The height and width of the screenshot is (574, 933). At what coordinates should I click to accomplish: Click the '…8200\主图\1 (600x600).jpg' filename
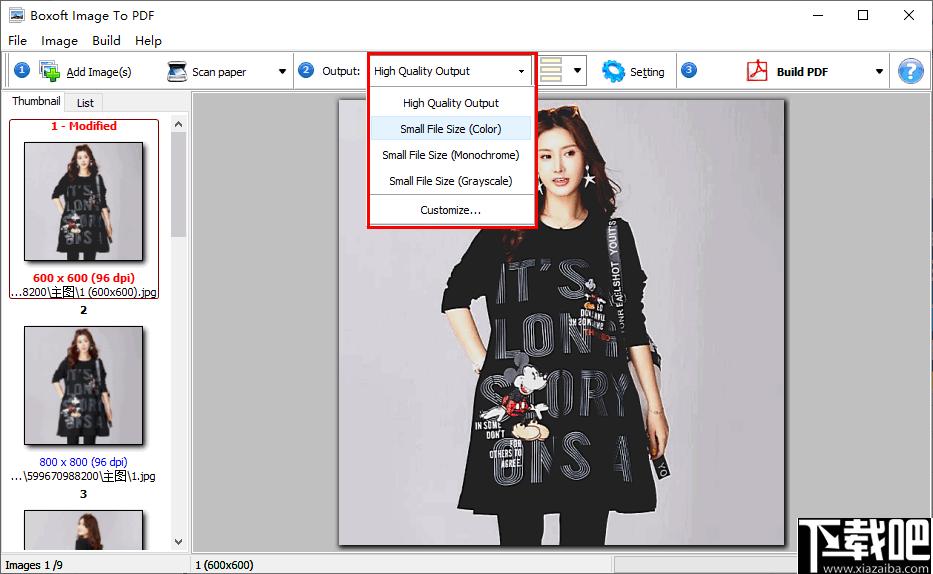(x=84, y=292)
